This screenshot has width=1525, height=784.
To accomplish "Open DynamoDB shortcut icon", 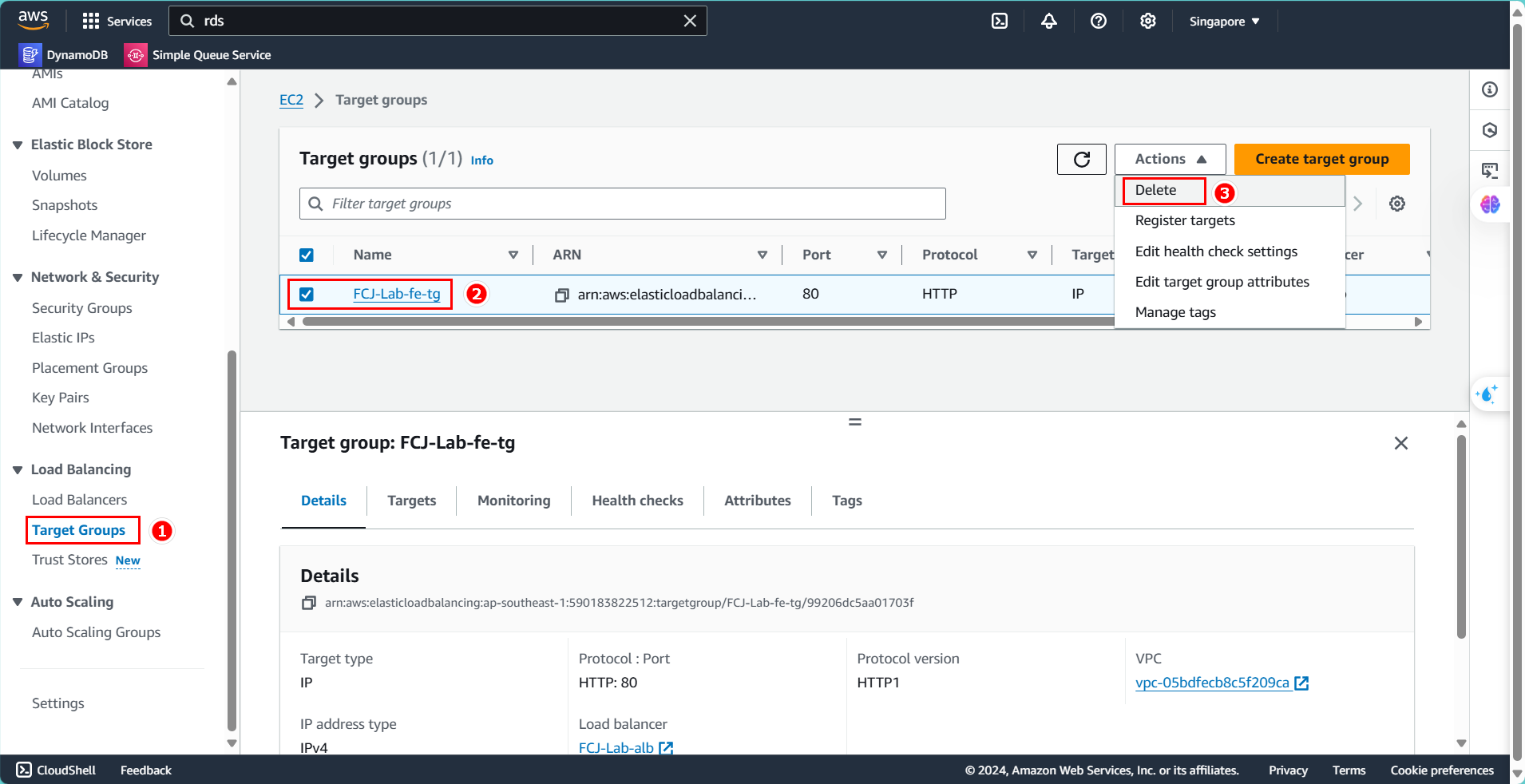I will (30, 55).
